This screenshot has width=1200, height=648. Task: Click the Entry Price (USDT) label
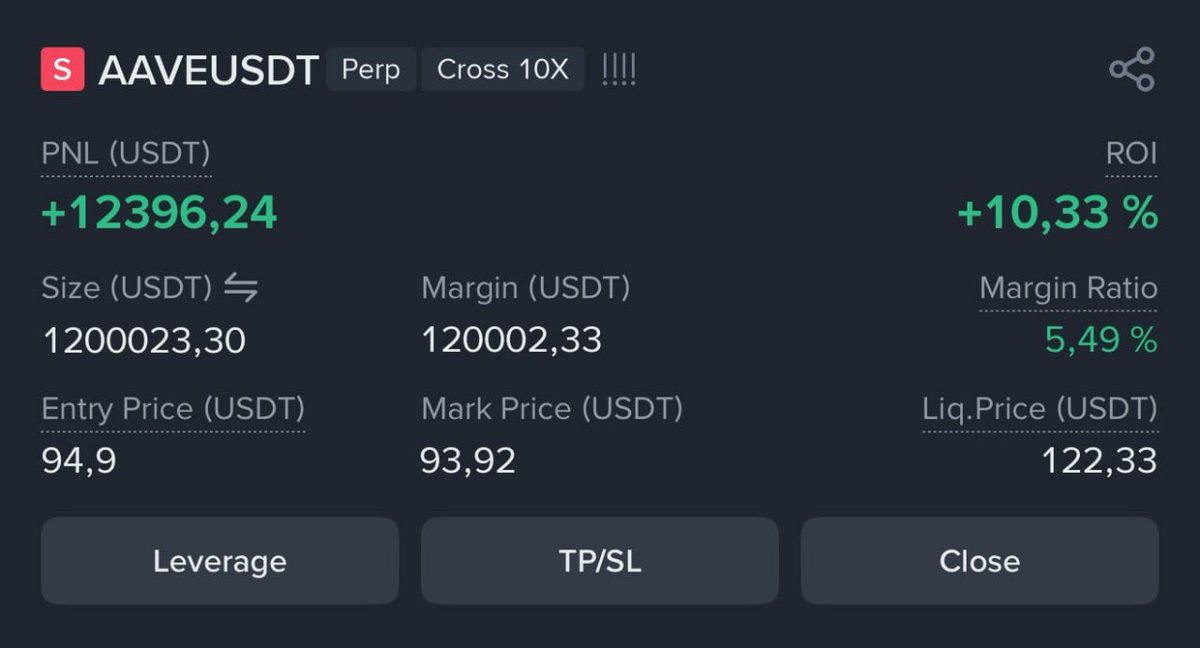tap(173, 409)
